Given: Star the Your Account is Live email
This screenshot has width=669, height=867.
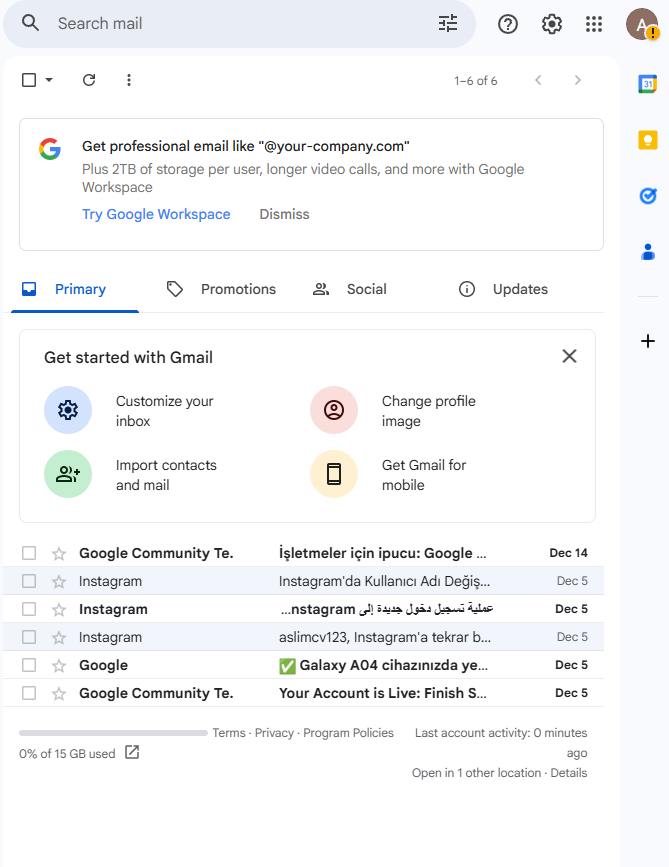Looking at the screenshot, I should [x=59, y=693].
